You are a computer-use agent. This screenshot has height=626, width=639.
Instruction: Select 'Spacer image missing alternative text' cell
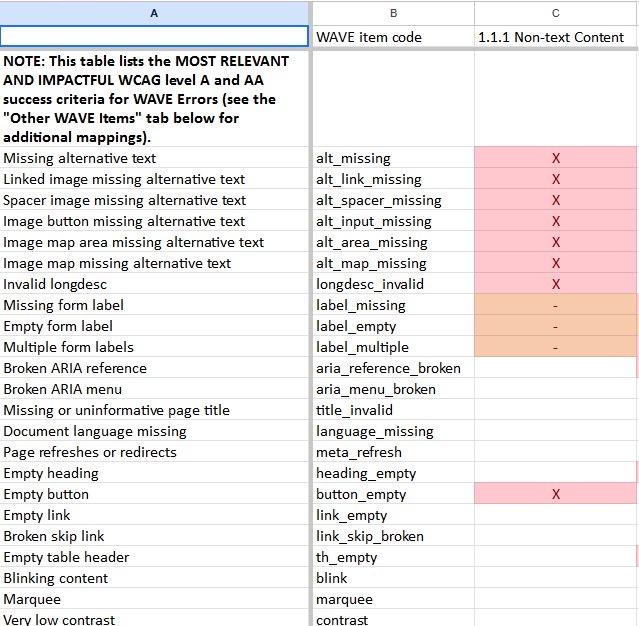pyautogui.click(x=154, y=200)
